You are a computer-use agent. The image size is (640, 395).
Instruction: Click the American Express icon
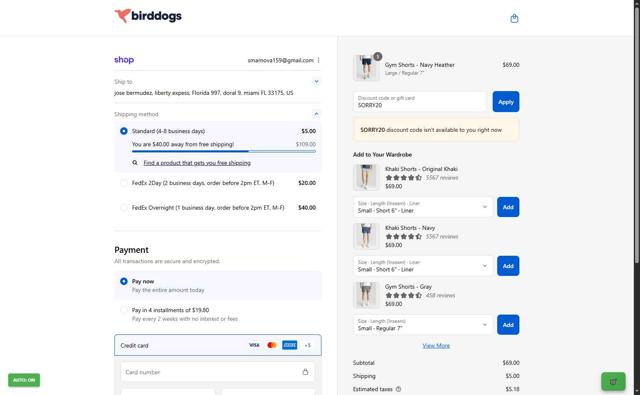click(290, 345)
